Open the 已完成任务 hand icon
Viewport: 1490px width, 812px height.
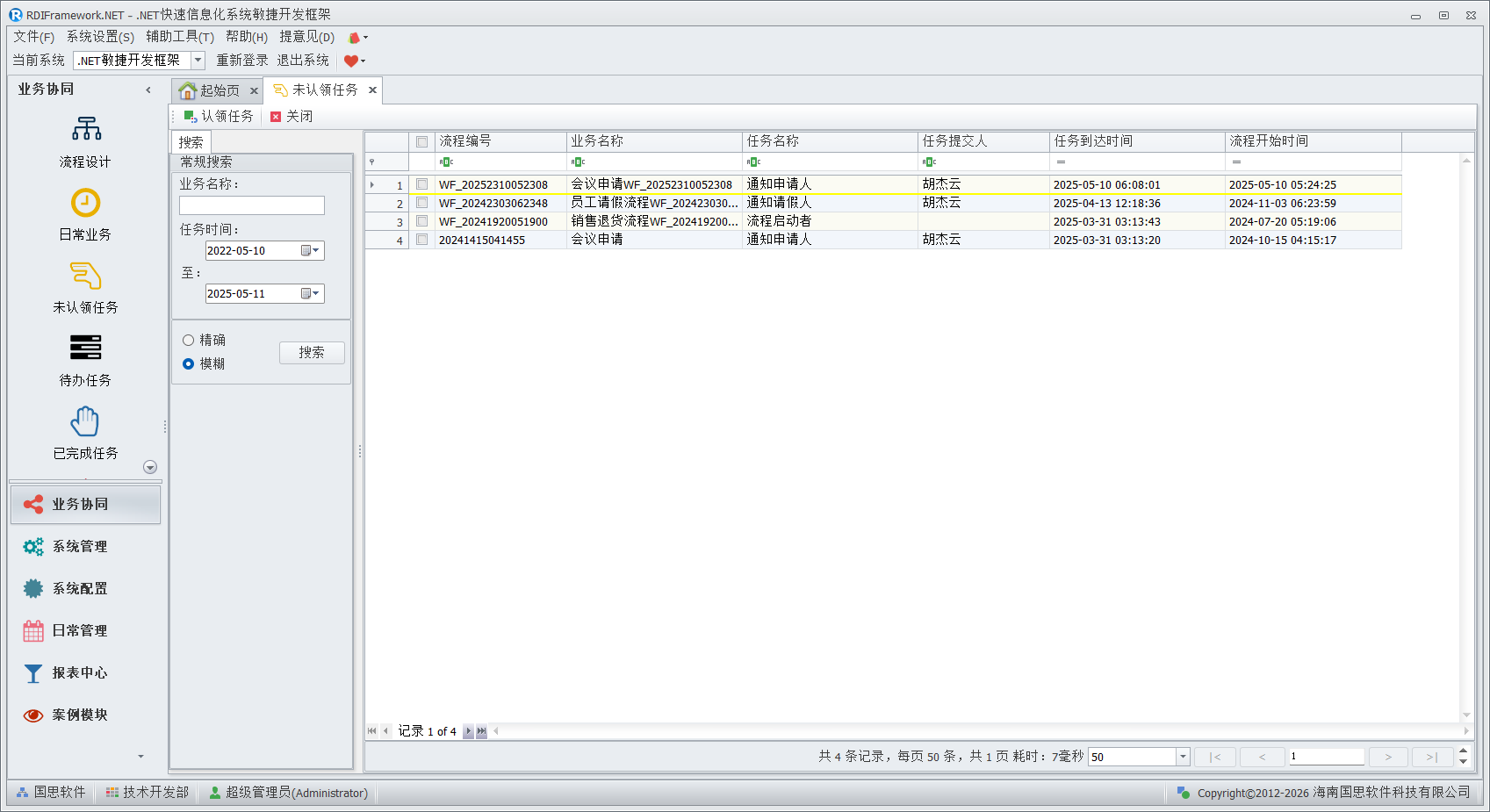tap(85, 422)
